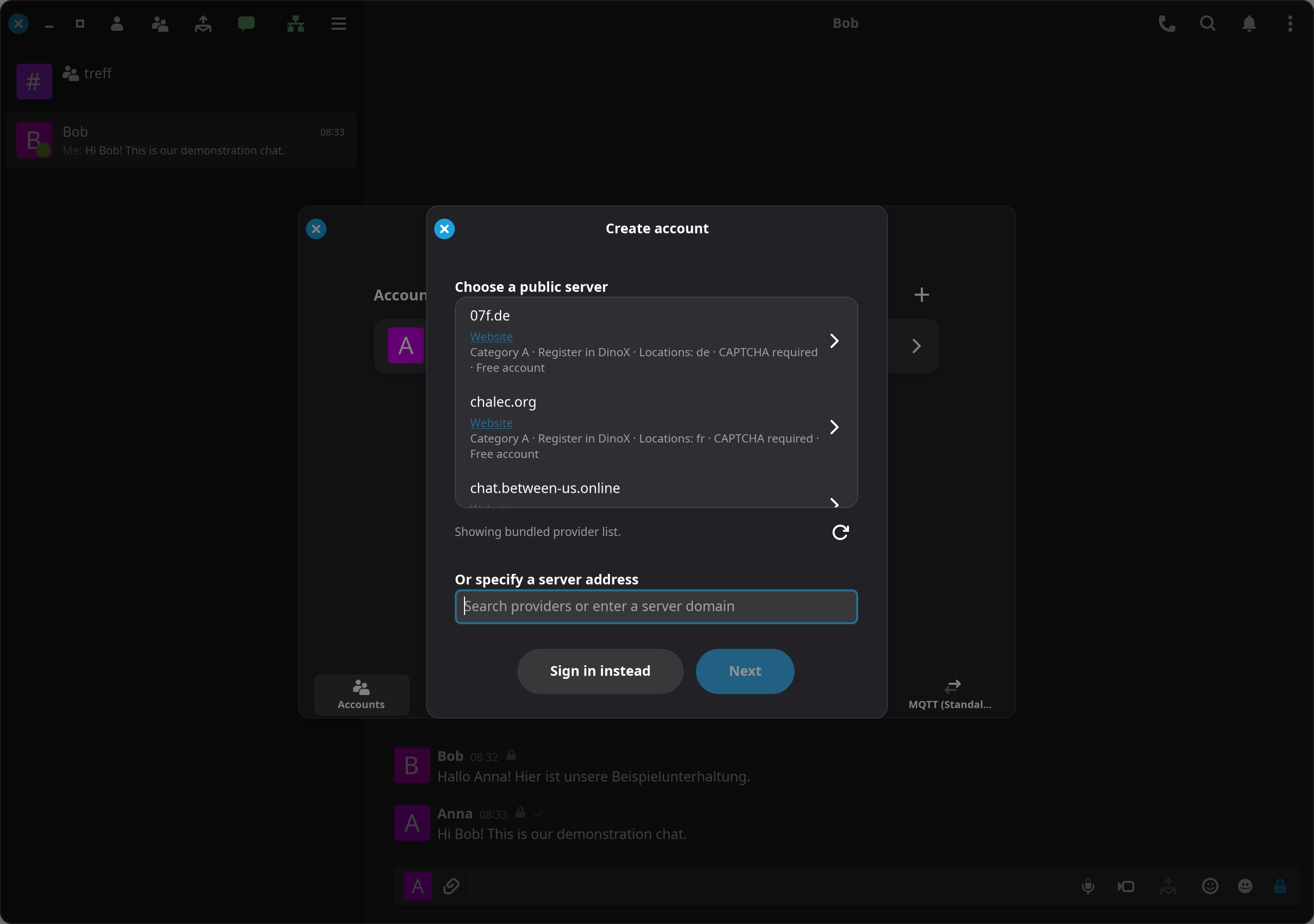Click single contact icon in toolbar
1314x924 pixels.
click(117, 24)
